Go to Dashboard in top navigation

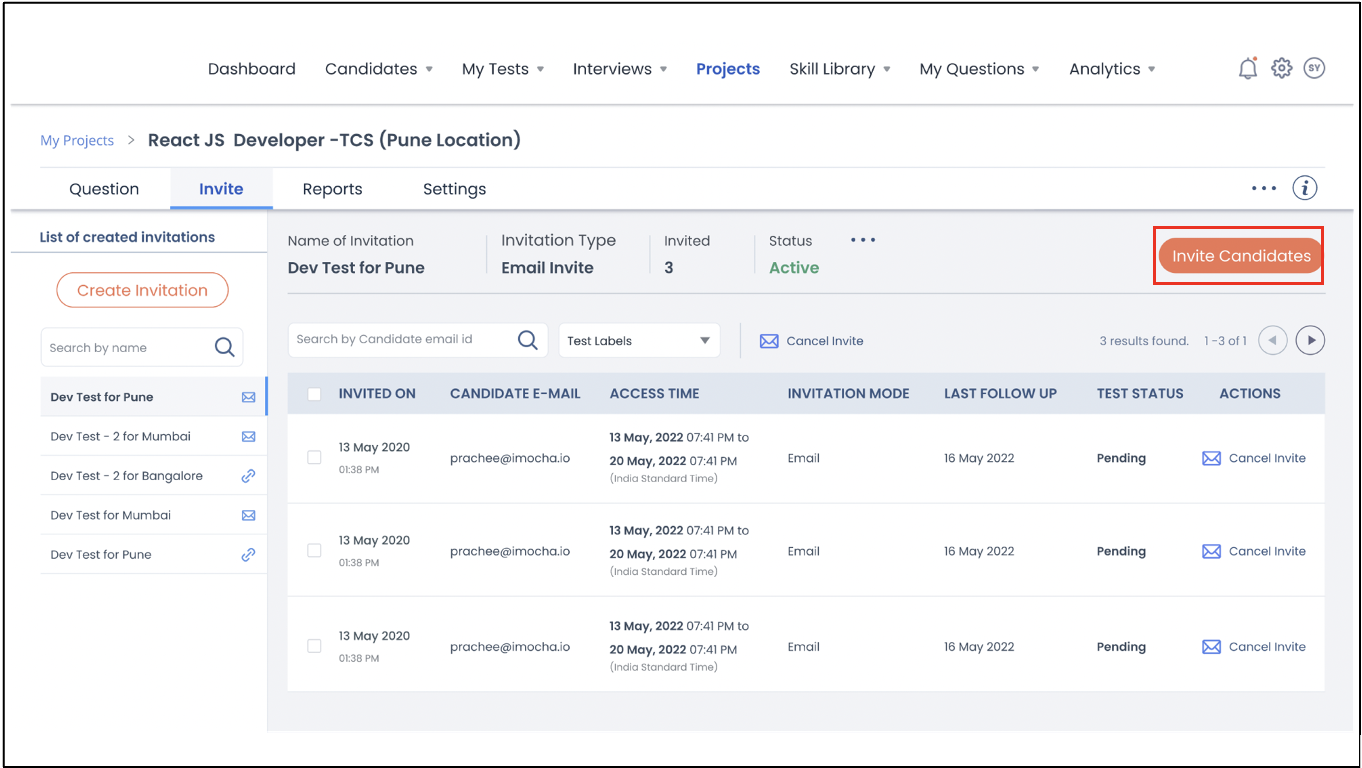tap(252, 69)
